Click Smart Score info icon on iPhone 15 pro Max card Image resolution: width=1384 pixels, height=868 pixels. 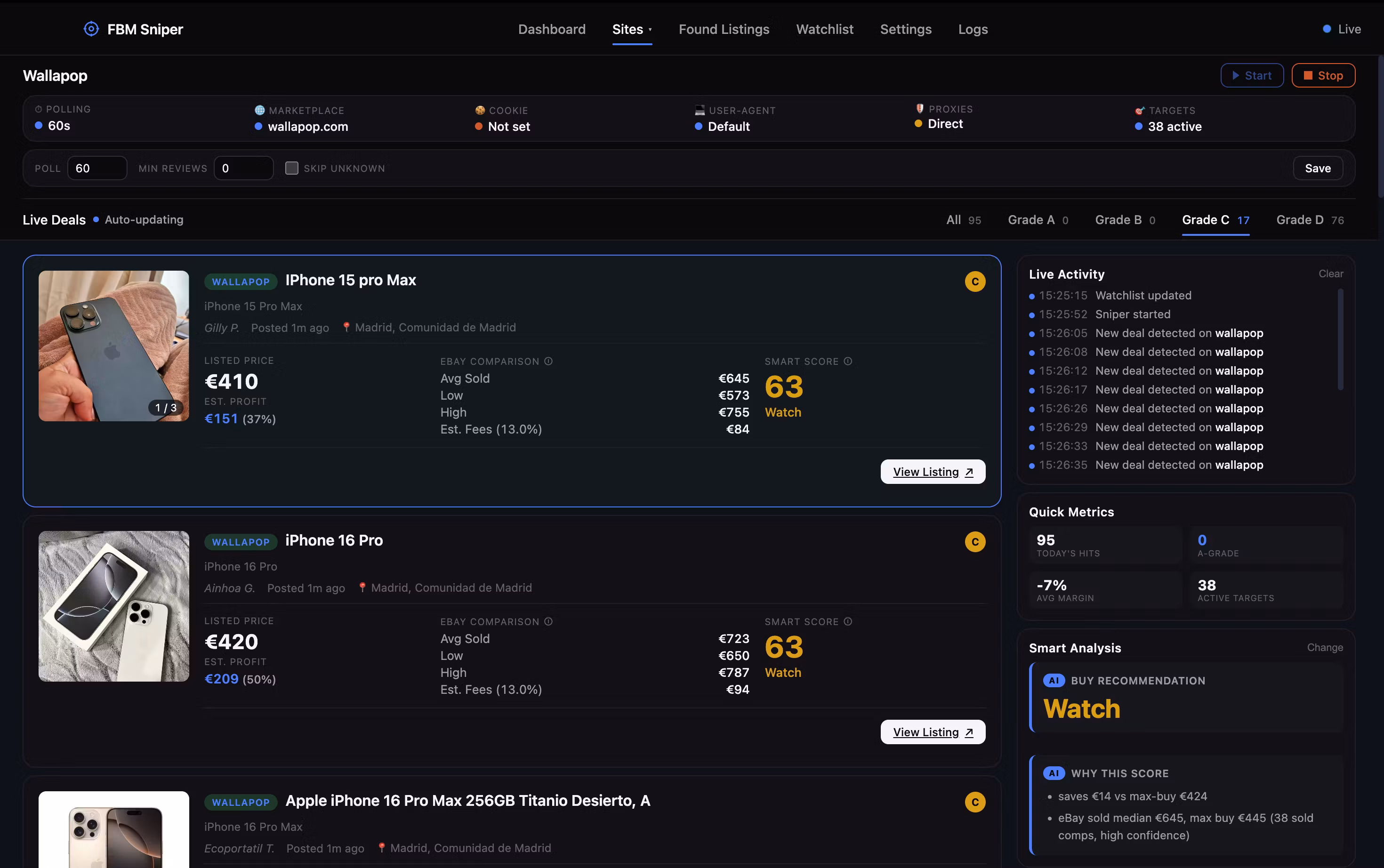[848, 361]
